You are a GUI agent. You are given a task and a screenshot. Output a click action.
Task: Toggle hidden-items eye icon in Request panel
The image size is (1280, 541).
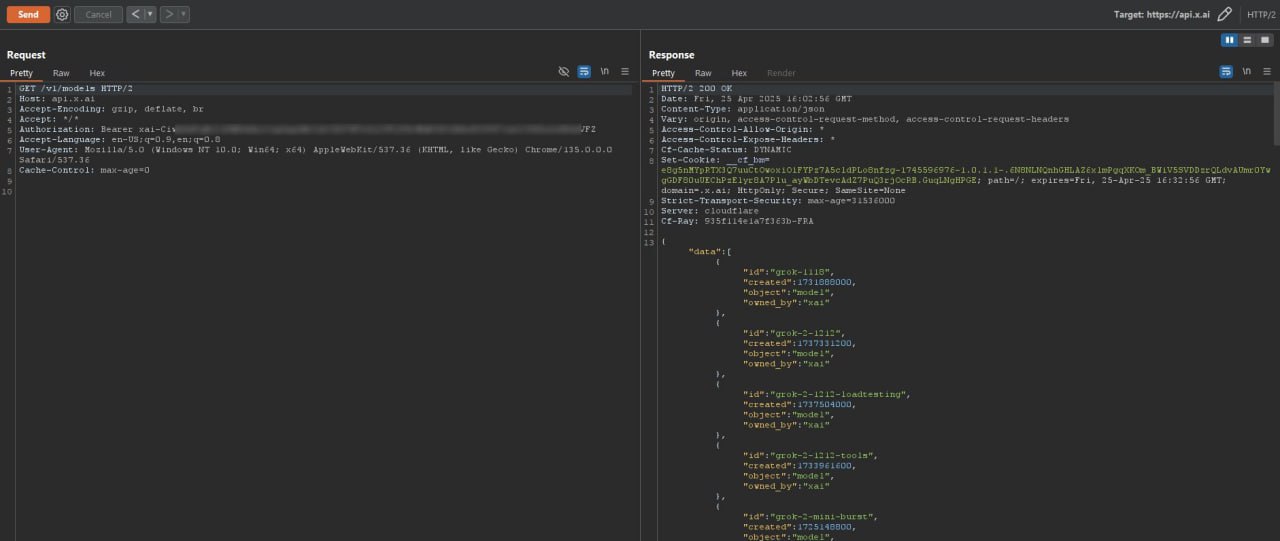[564, 72]
